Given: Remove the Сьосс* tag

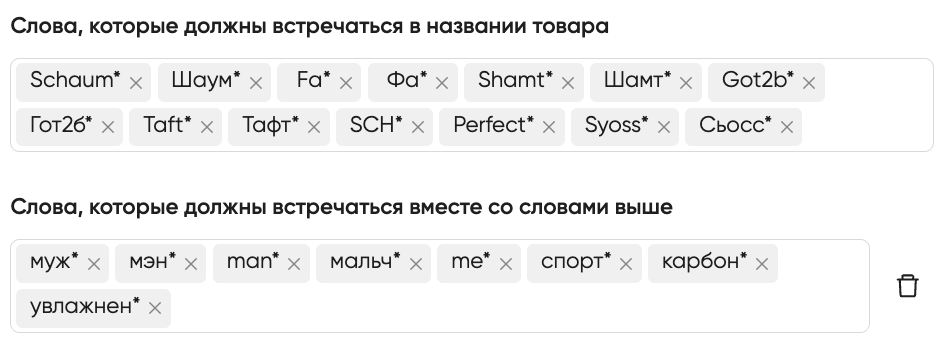Looking at the screenshot, I should click(x=787, y=127).
